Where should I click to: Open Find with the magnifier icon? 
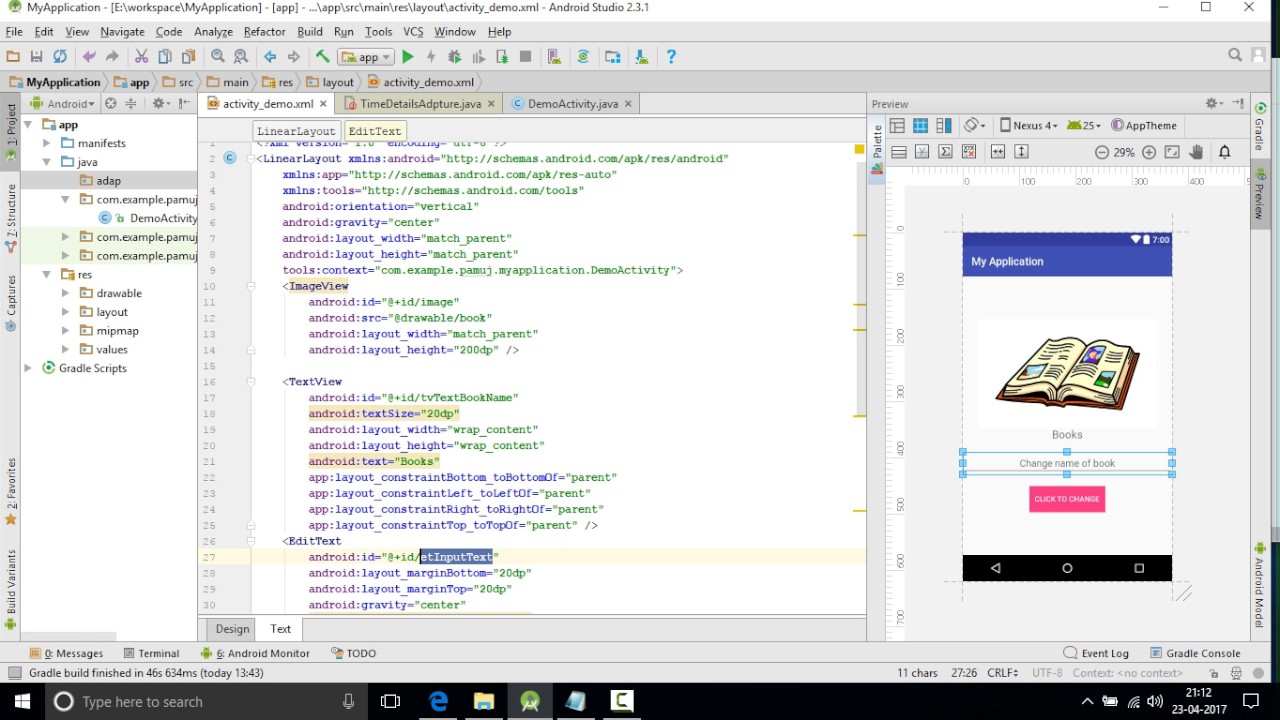[217, 57]
